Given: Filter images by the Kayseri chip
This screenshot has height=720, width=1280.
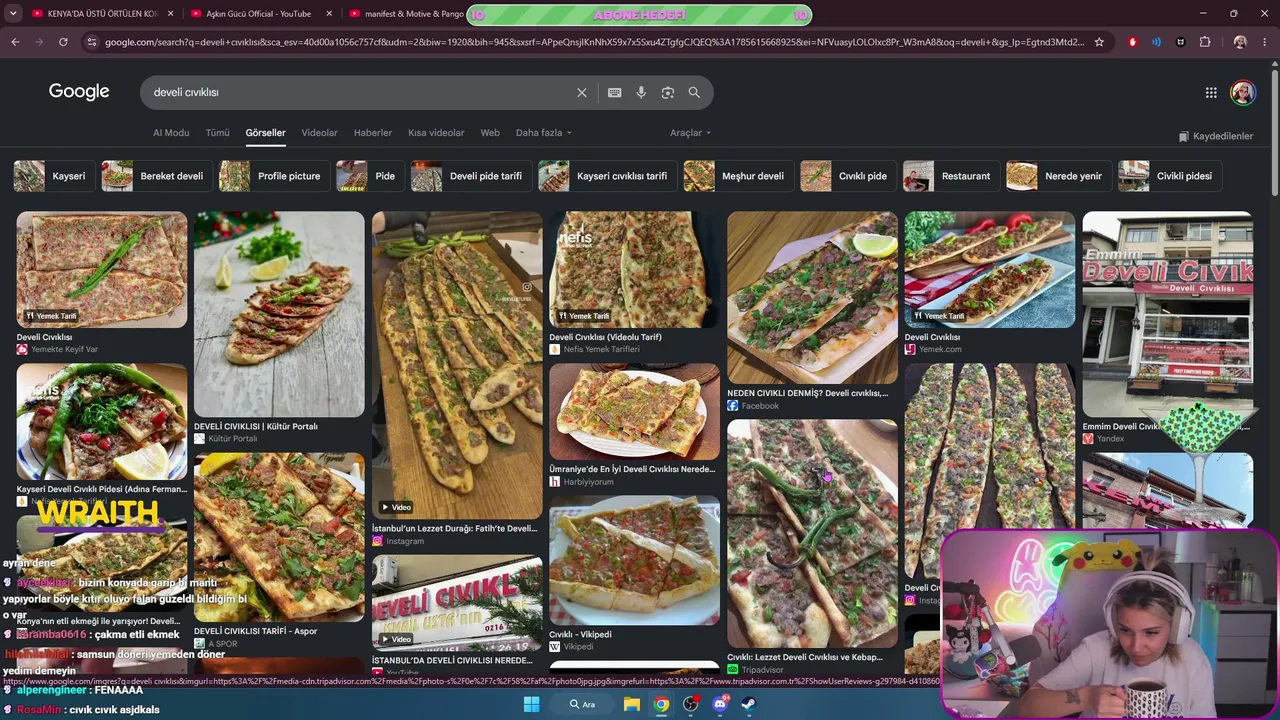Looking at the screenshot, I should tap(53, 176).
